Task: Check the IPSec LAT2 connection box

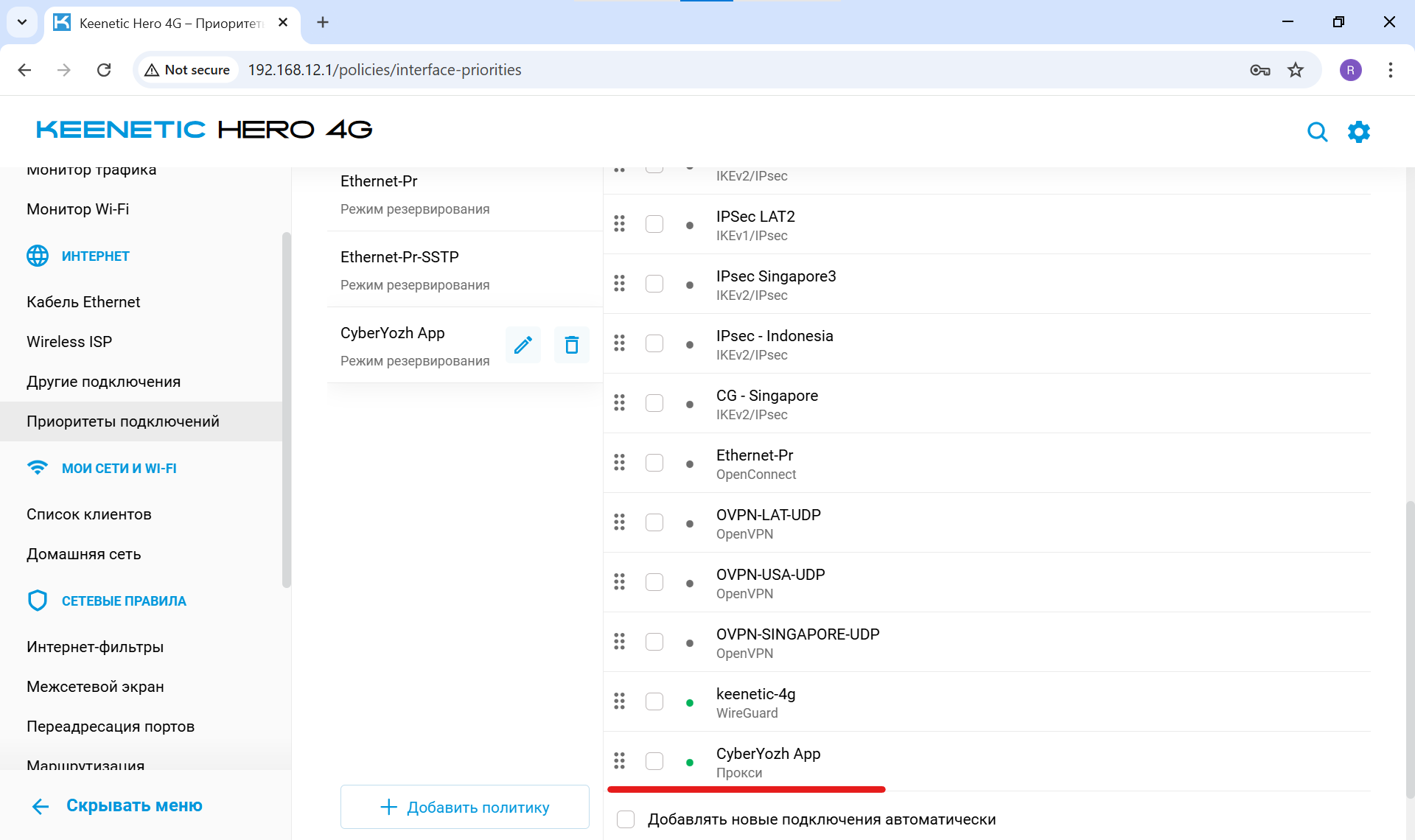Action: (654, 224)
